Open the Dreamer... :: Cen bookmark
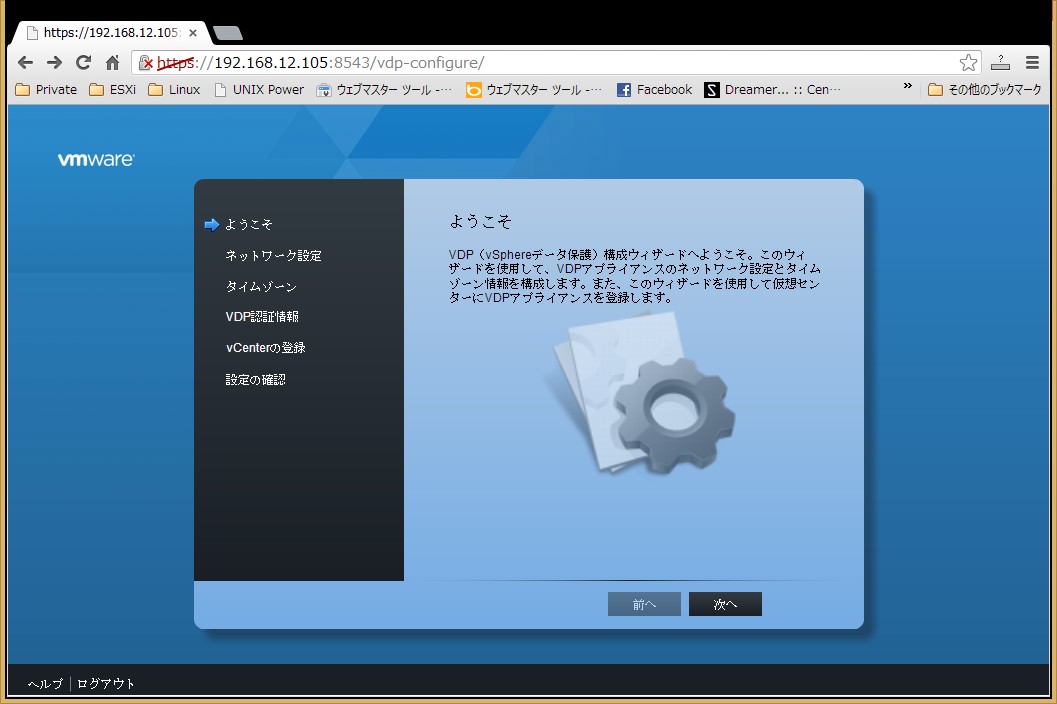 pos(773,90)
